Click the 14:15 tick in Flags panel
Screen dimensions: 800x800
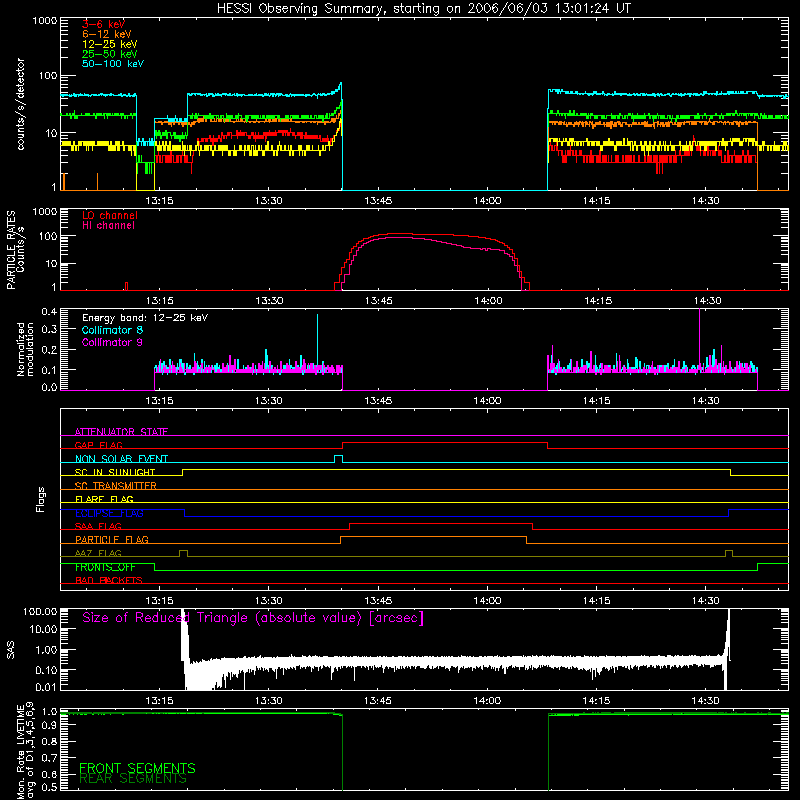(x=596, y=601)
